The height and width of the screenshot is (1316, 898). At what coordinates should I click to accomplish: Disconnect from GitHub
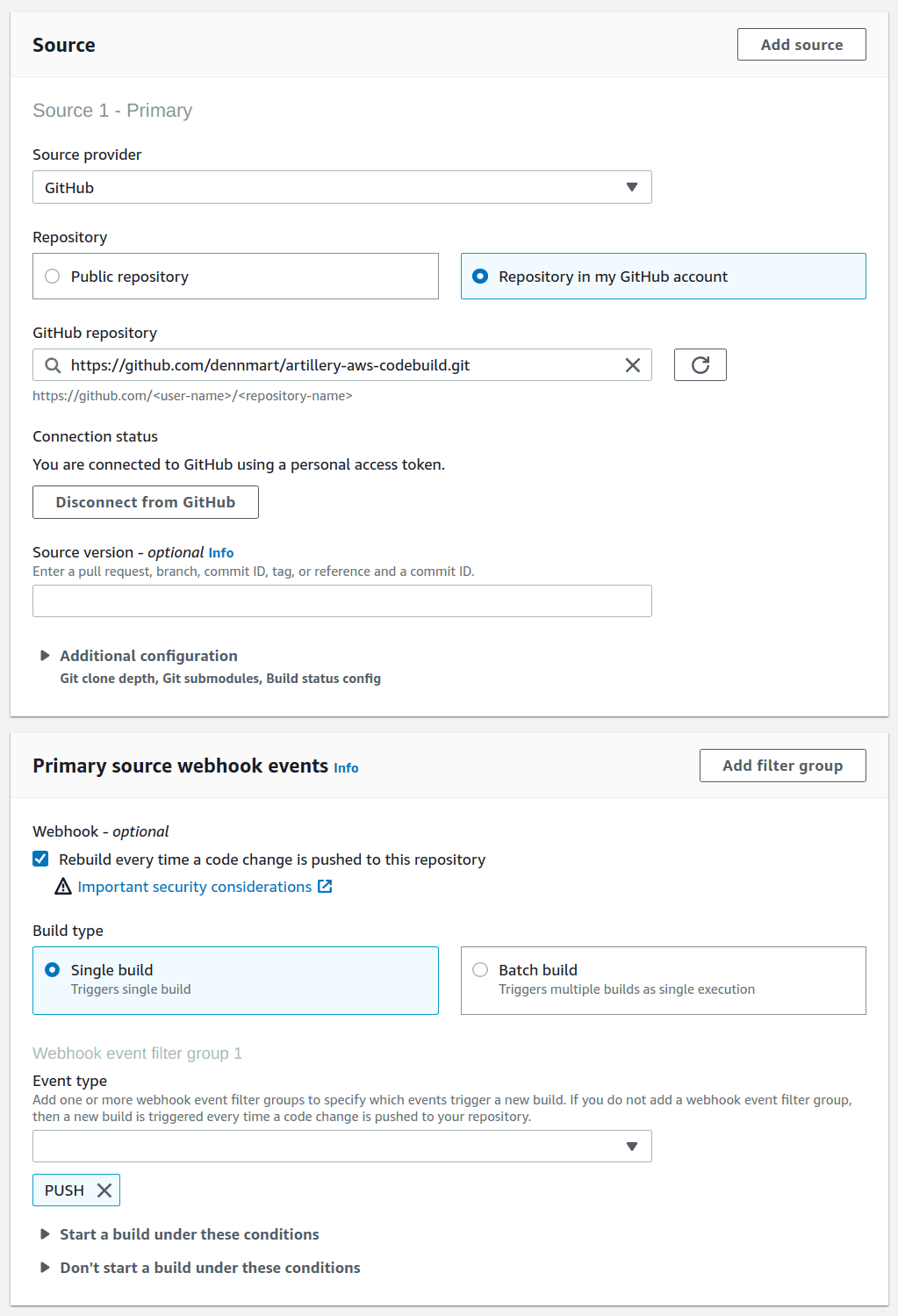[x=145, y=501]
